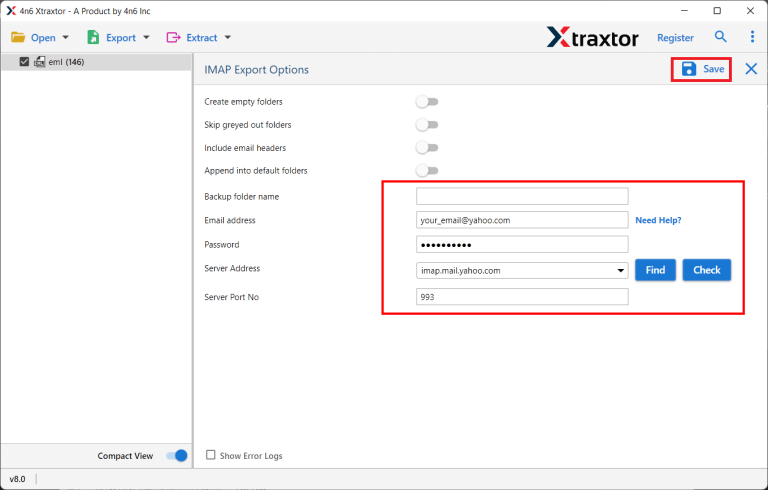This screenshot has height=490, width=768.
Task: Open the Need Help? link
Action: pos(658,220)
